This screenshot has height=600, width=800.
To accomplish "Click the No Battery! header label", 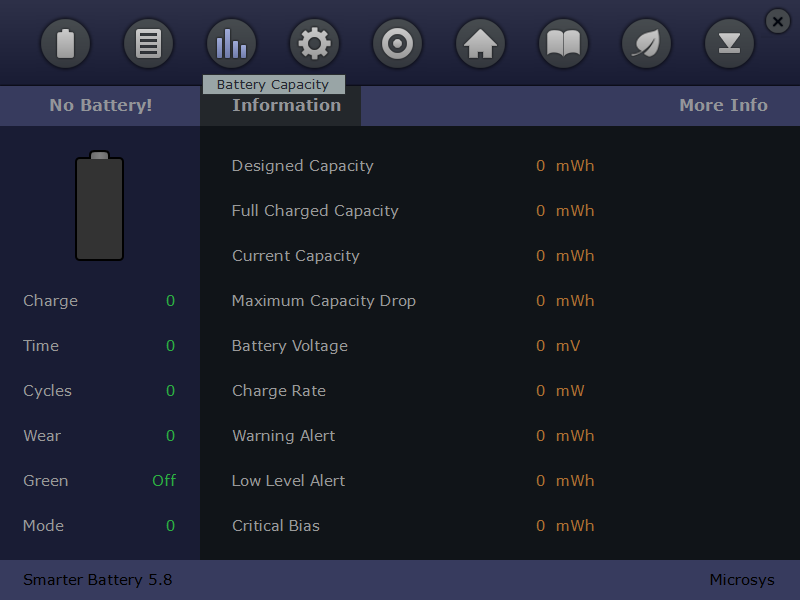I will click(100, 106).
